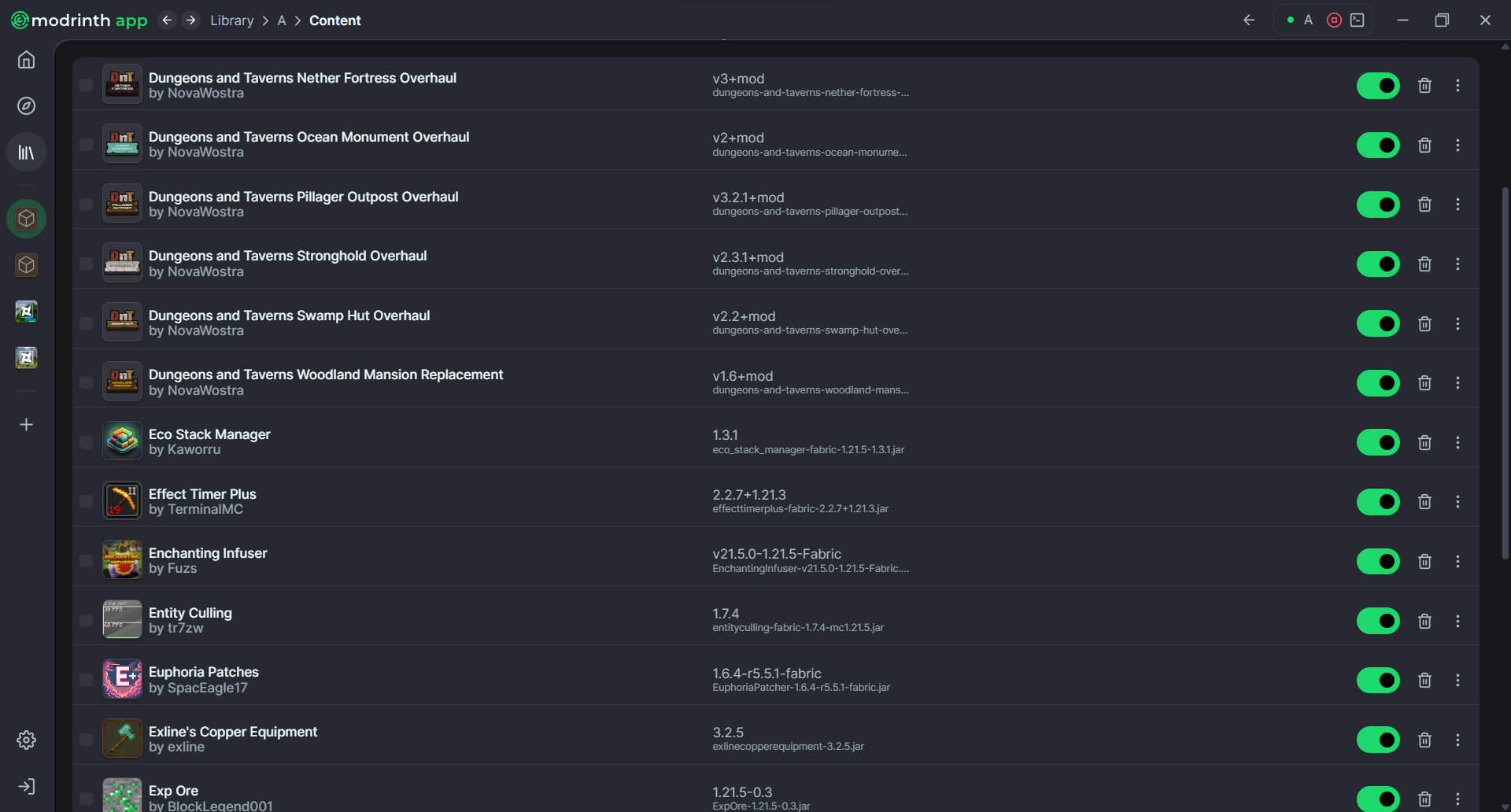Viewport: 1511px width, 812px height.
Task: Disable Dungeons and Taverns Ocean Monument Overhaul toggle
Action: tap(1378, 146)
